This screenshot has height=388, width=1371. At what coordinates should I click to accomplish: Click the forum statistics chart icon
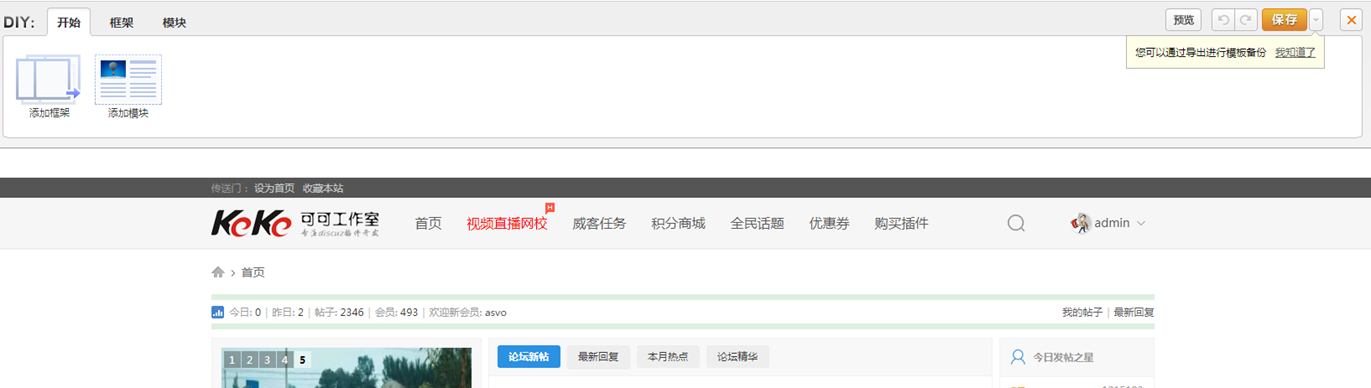pyautogui.click(x=218, y=312)
